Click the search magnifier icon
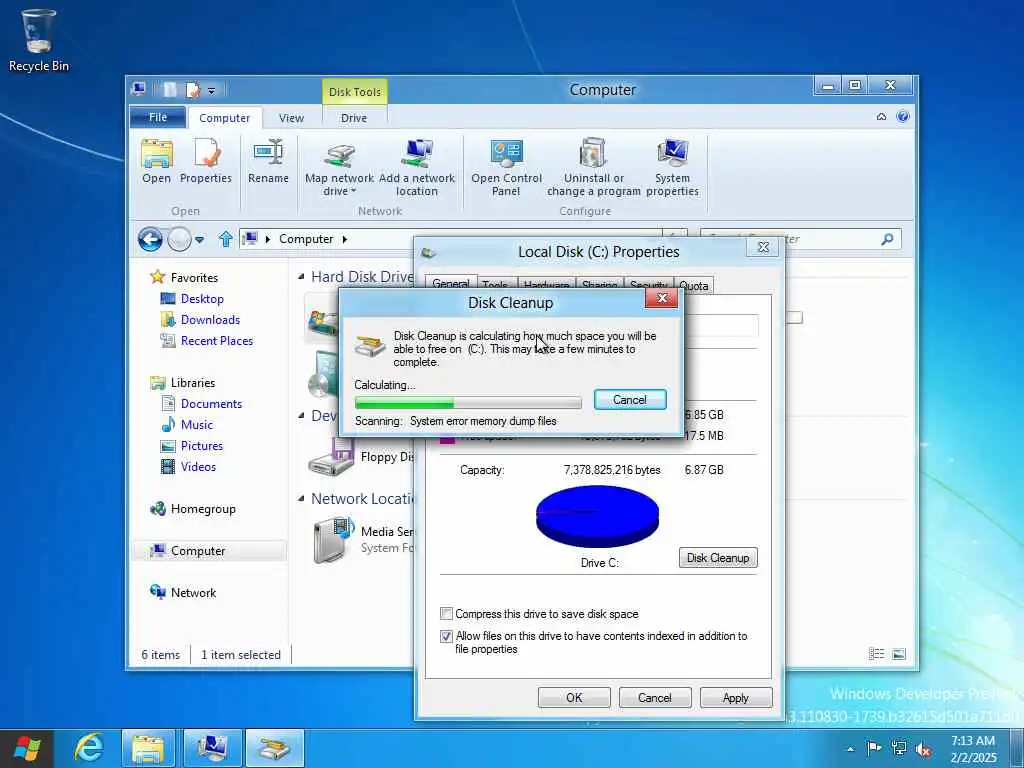1024x768 pixels. click(x=887, y=239)
